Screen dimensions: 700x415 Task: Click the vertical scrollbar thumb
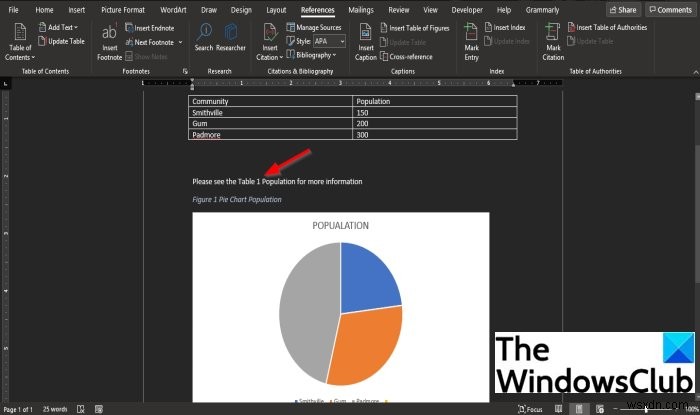[x=697, y=213]
